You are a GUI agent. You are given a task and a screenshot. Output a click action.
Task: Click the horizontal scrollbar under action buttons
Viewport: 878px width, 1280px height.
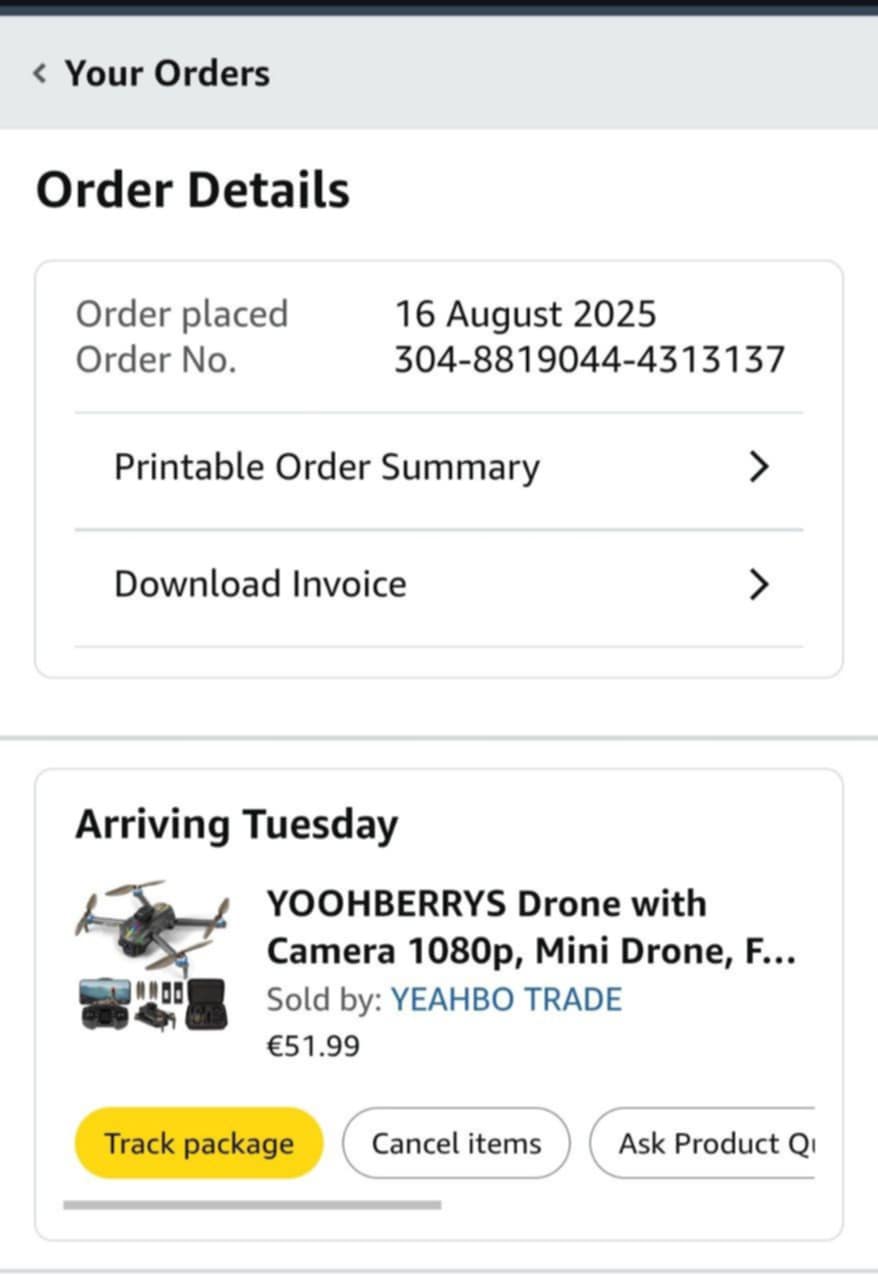click(252, 1205)
